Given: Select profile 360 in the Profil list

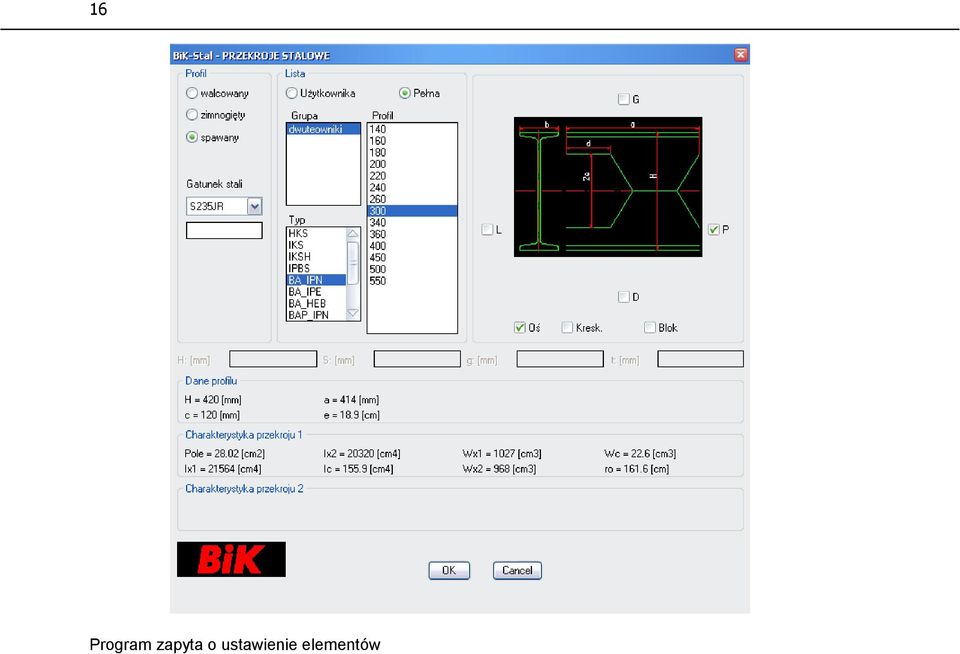Looking at the screenshot, I should 412,234.
